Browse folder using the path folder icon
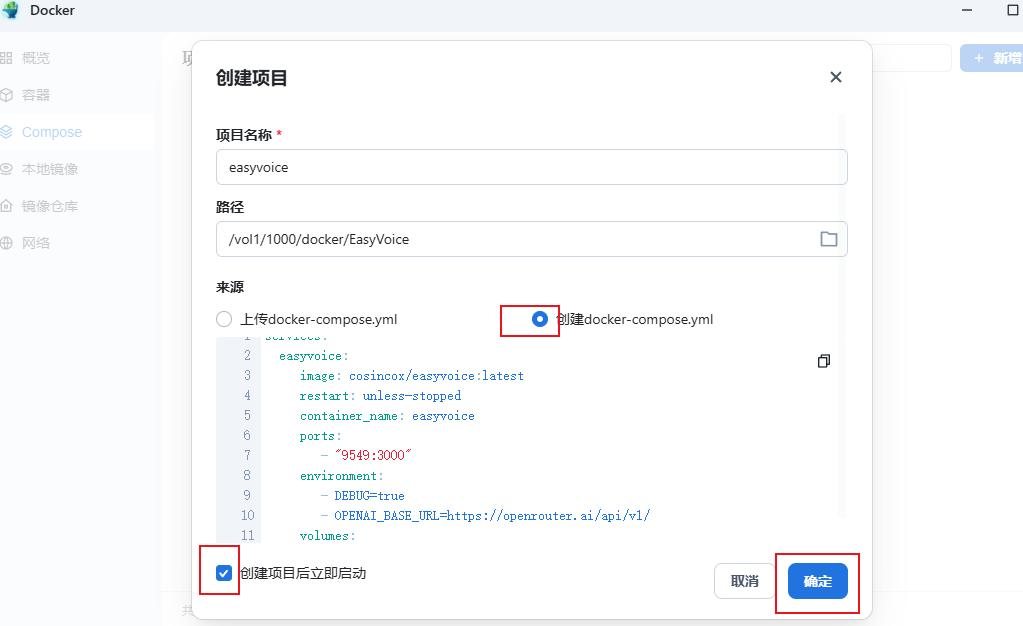 (x=828, y=239)
